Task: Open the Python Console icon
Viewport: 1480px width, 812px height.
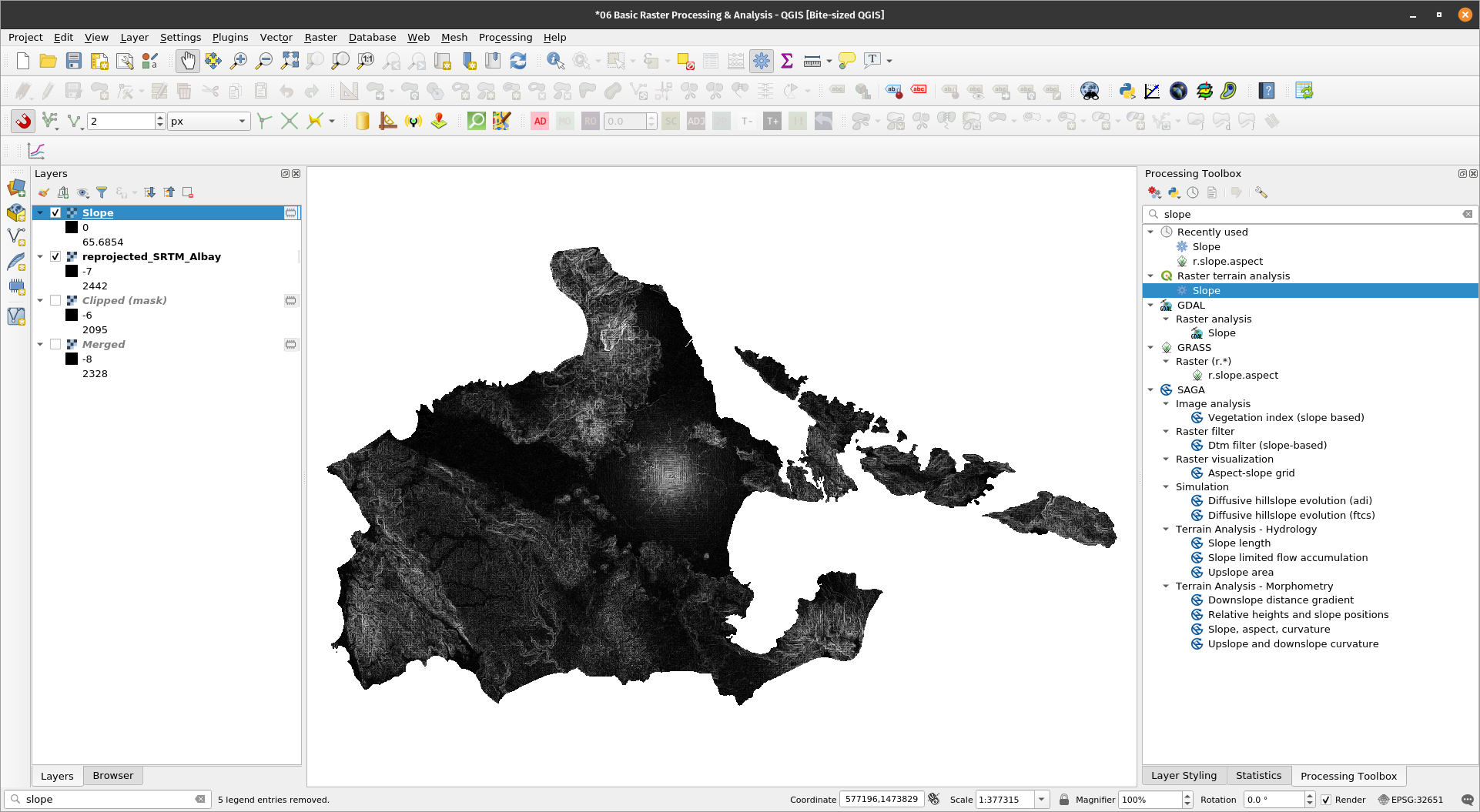Action: point(1127,91)
